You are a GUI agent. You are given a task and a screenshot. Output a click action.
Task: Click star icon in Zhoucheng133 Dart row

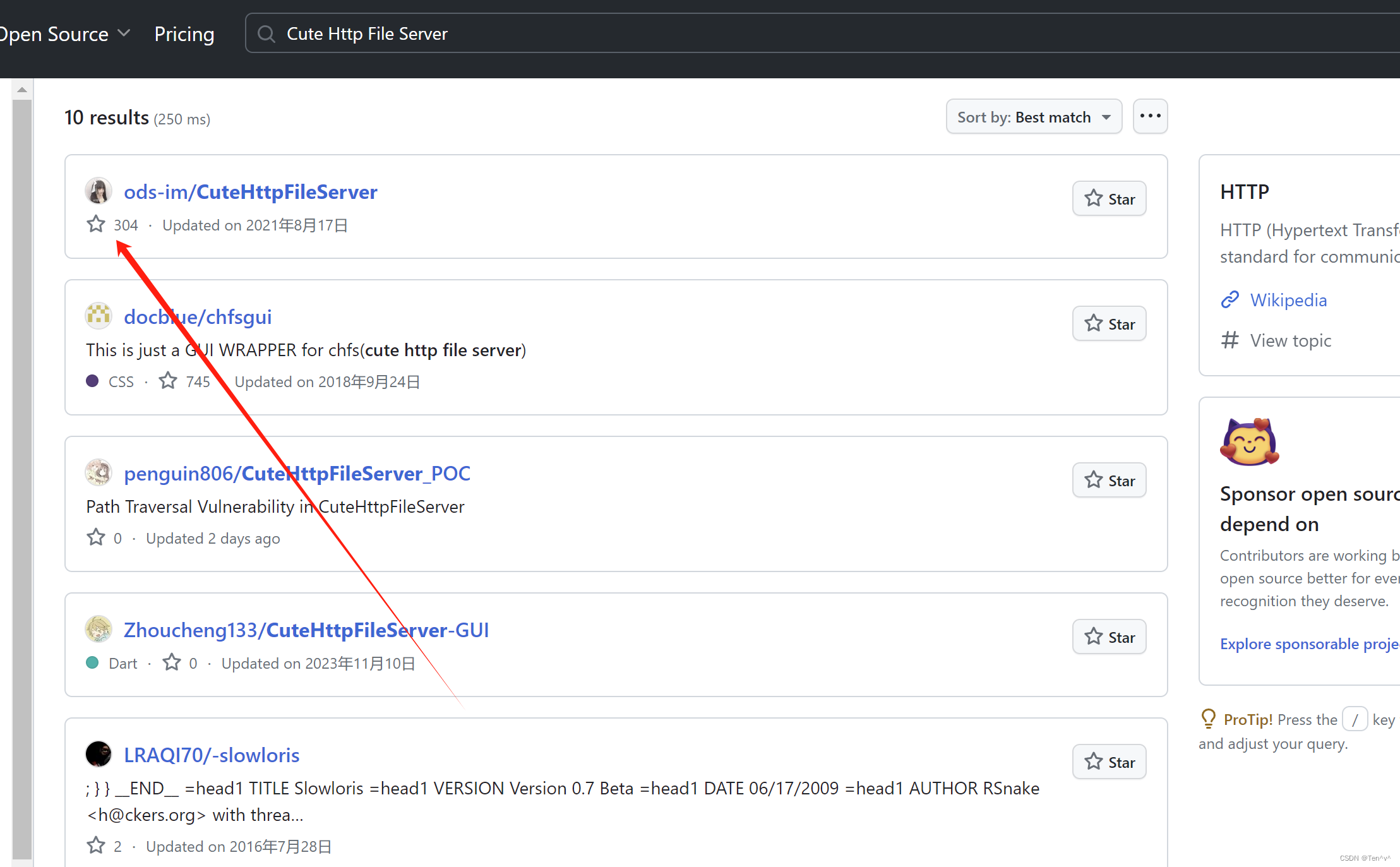(172, 662)
